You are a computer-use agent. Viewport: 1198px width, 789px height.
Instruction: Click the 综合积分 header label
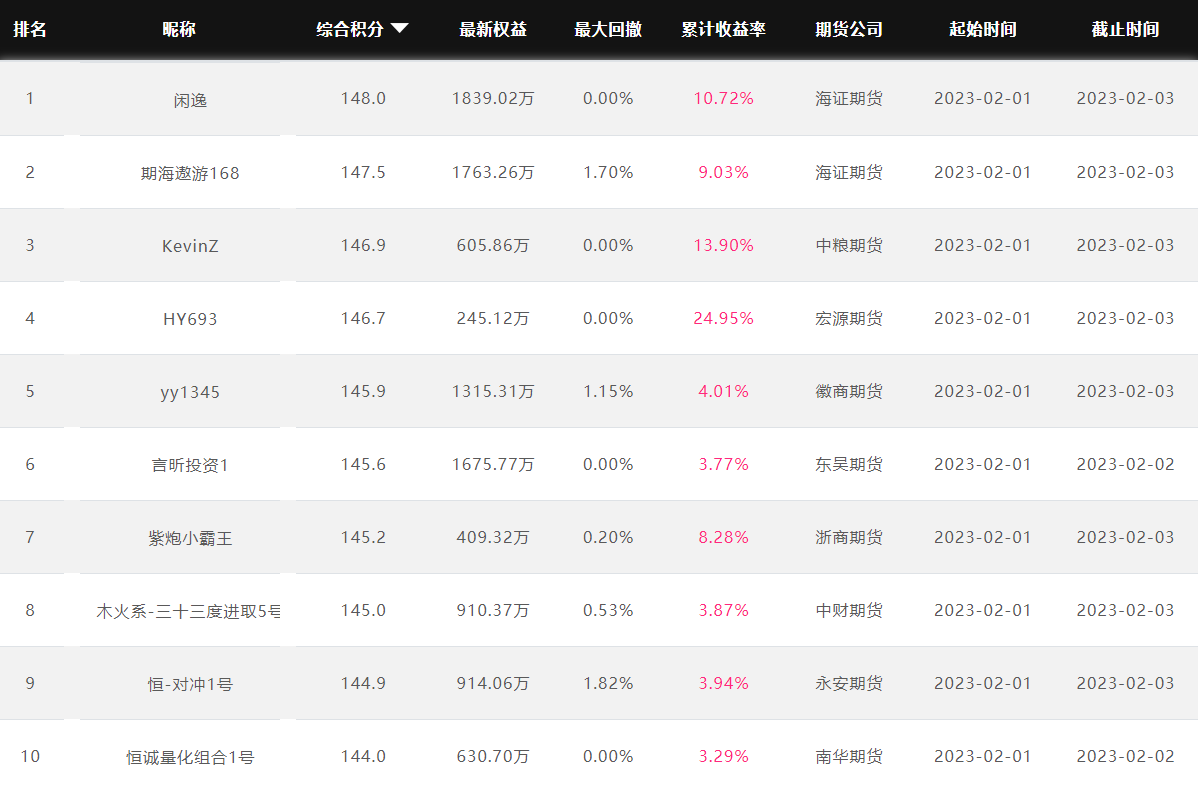click(350, 29)
